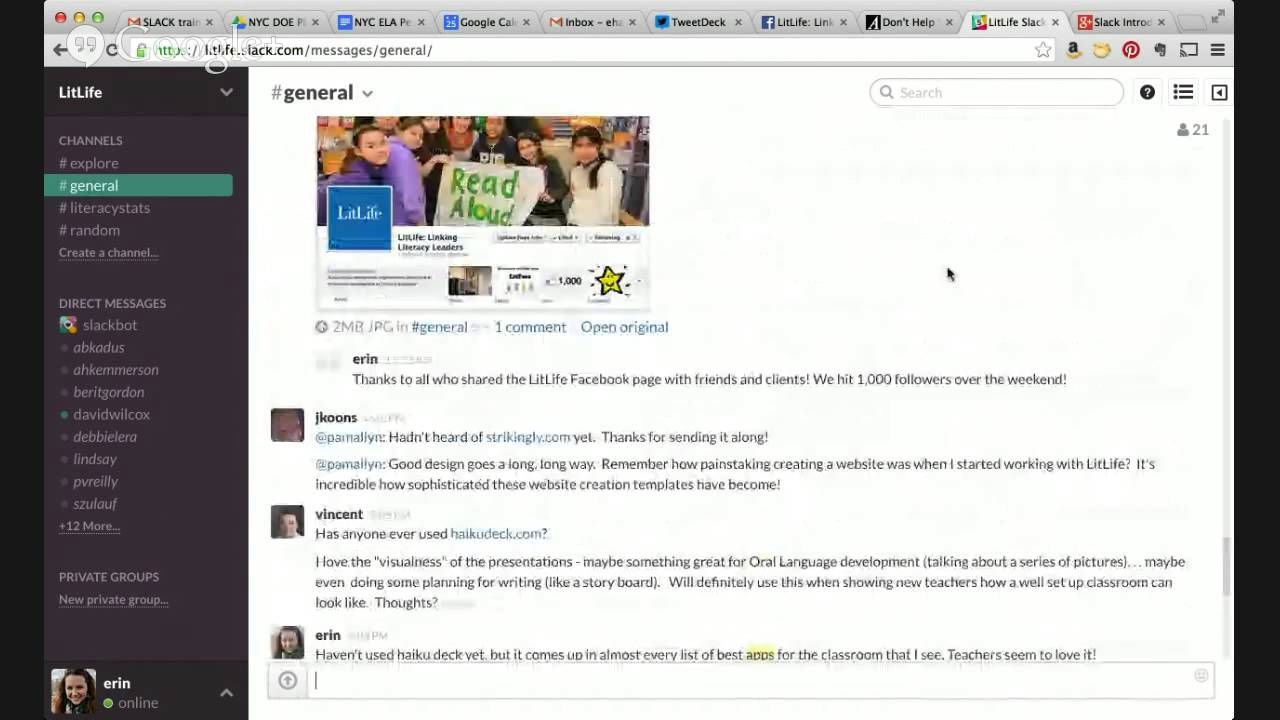1280x720 pixels.
Task: Bookmark page with the star icon
Action: (x=1043, y=50)
